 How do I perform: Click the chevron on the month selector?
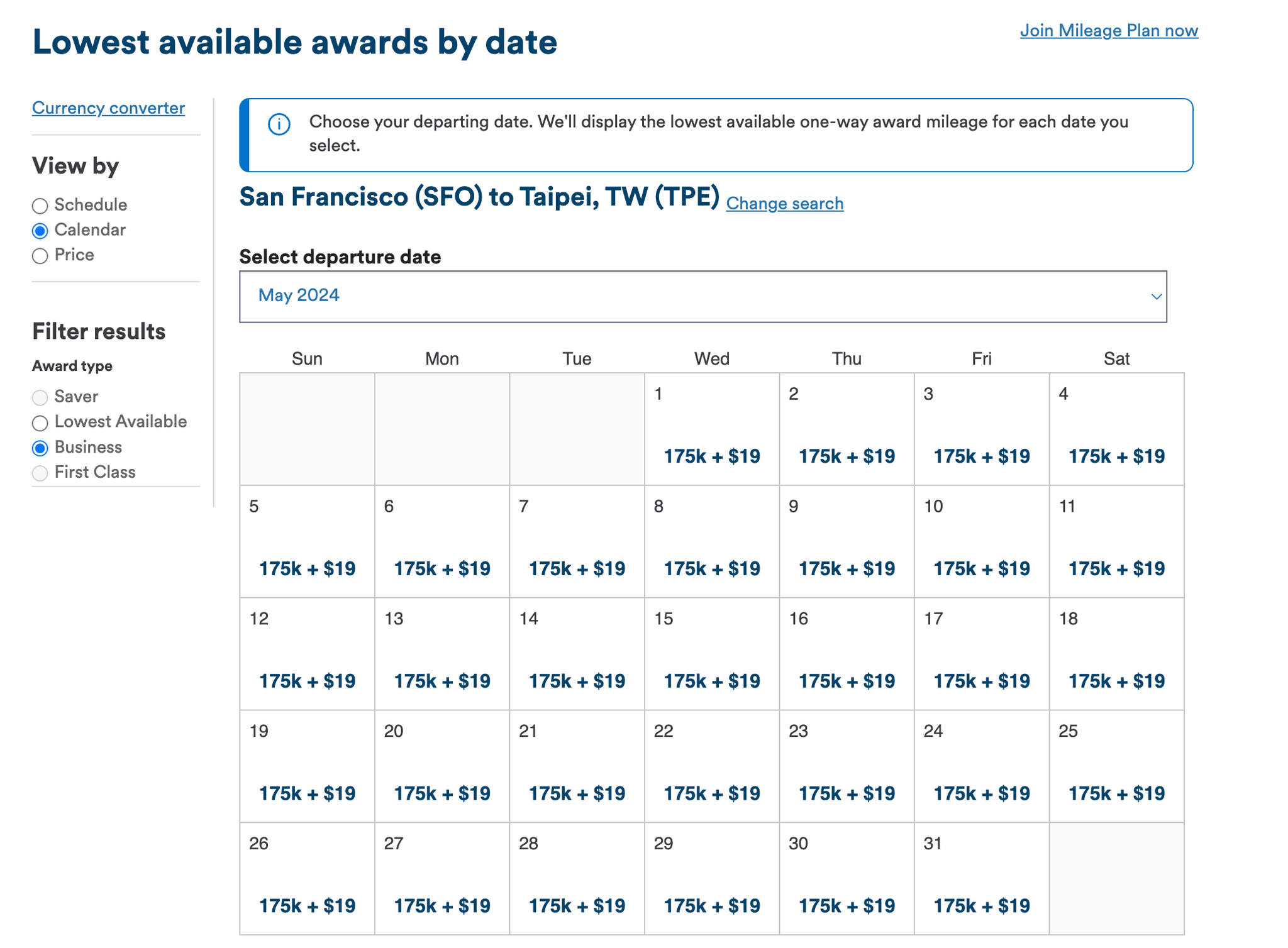click(1156, 296)
